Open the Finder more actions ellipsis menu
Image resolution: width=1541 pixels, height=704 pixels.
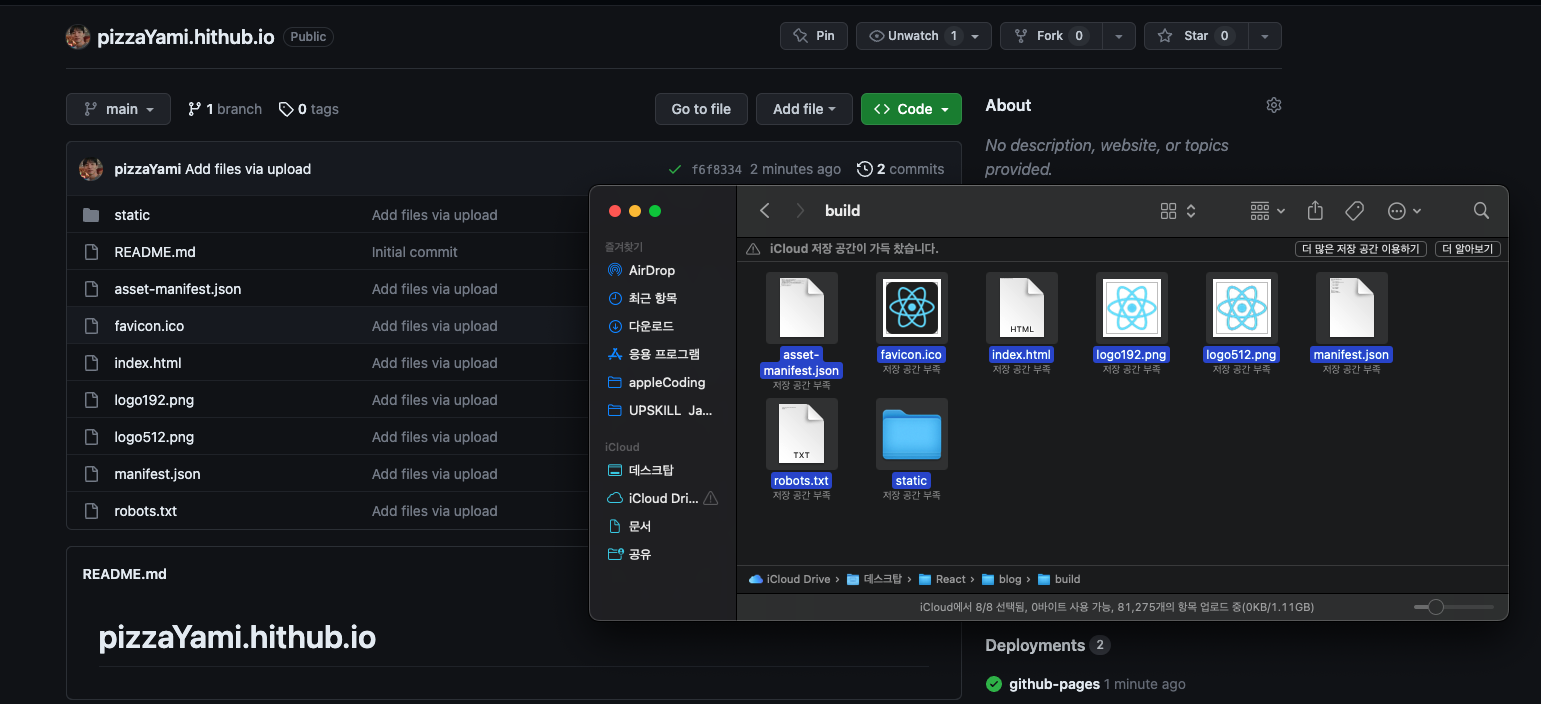[1404, 210]
